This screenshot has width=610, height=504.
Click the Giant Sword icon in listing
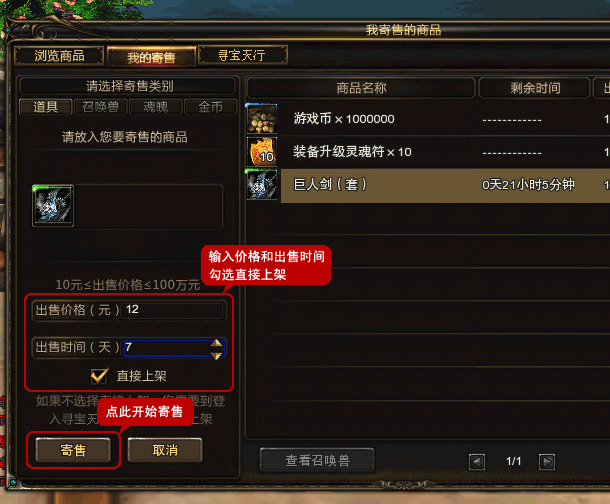[262, 185]
